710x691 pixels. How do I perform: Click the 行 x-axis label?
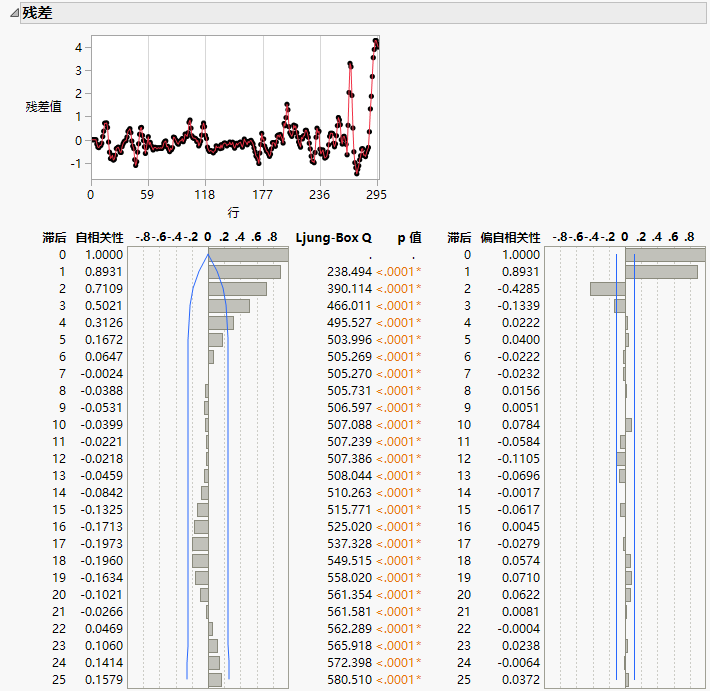point(233,212)
